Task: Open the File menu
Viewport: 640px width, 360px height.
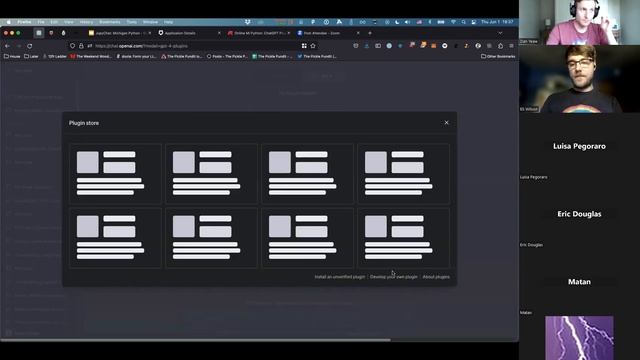Action: (x=41, y=22)
